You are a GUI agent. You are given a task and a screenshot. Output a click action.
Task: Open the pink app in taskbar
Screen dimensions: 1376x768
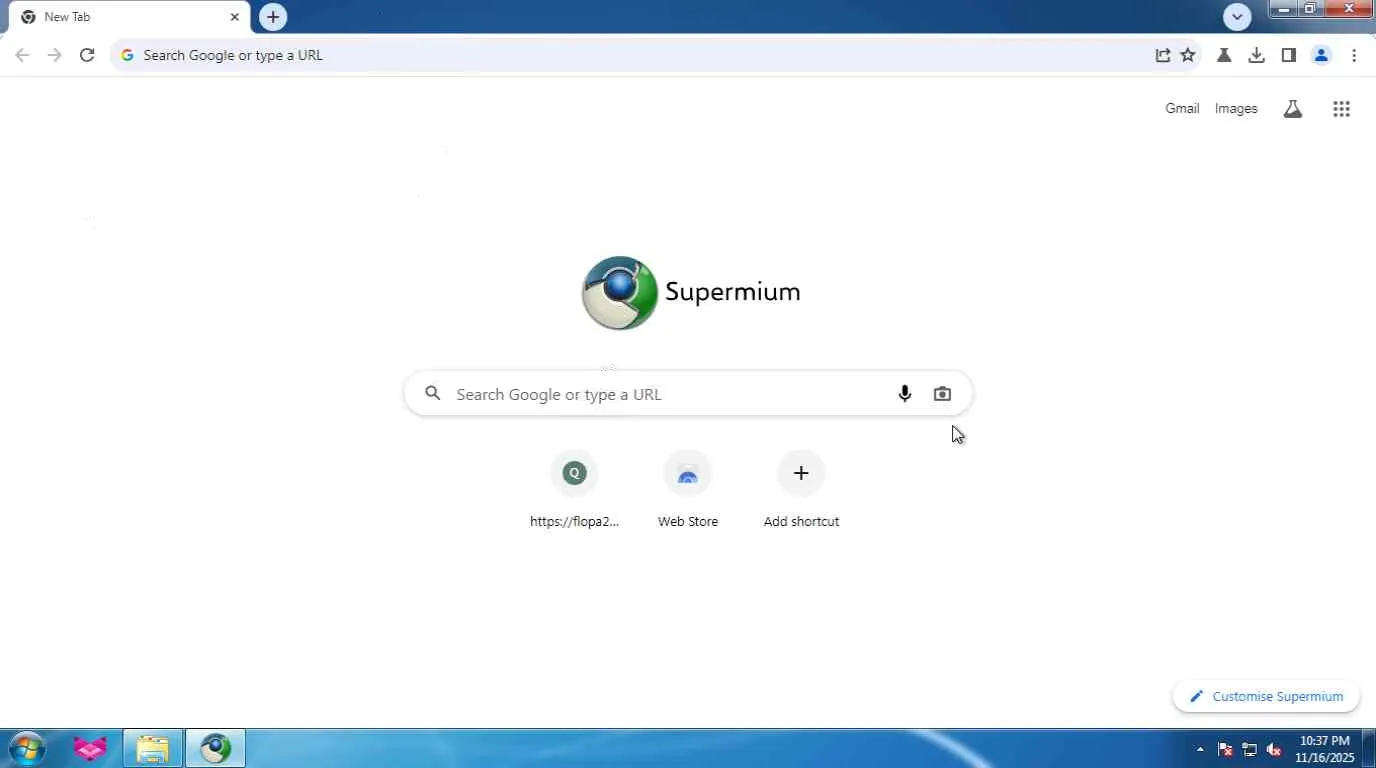click(90, 748)
